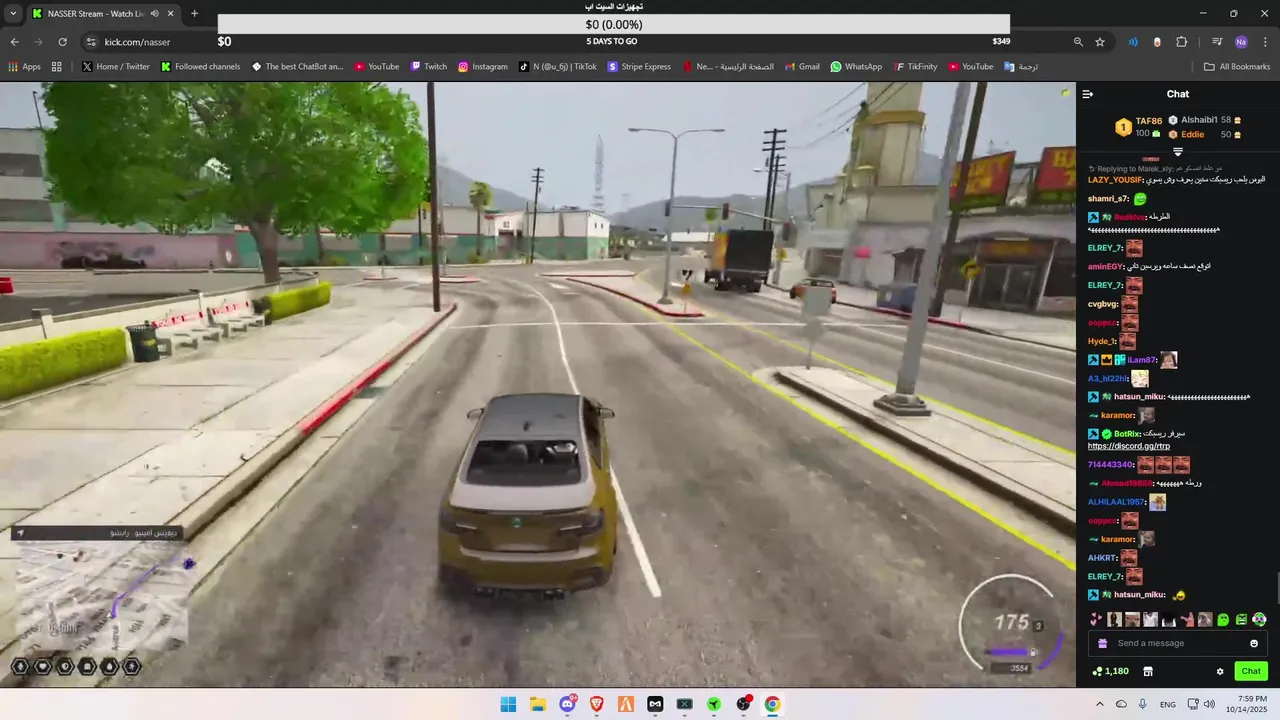Reload the kick.com page
The width and height of the screenshot is (1280, 720).
62,42
